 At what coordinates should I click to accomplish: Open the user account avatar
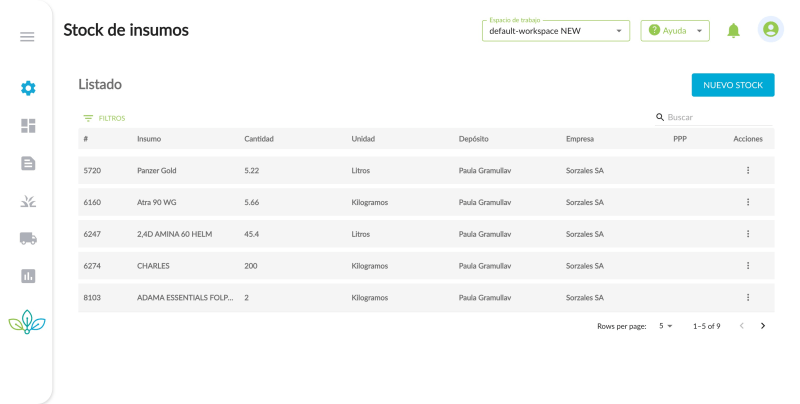tap(770, 30)
